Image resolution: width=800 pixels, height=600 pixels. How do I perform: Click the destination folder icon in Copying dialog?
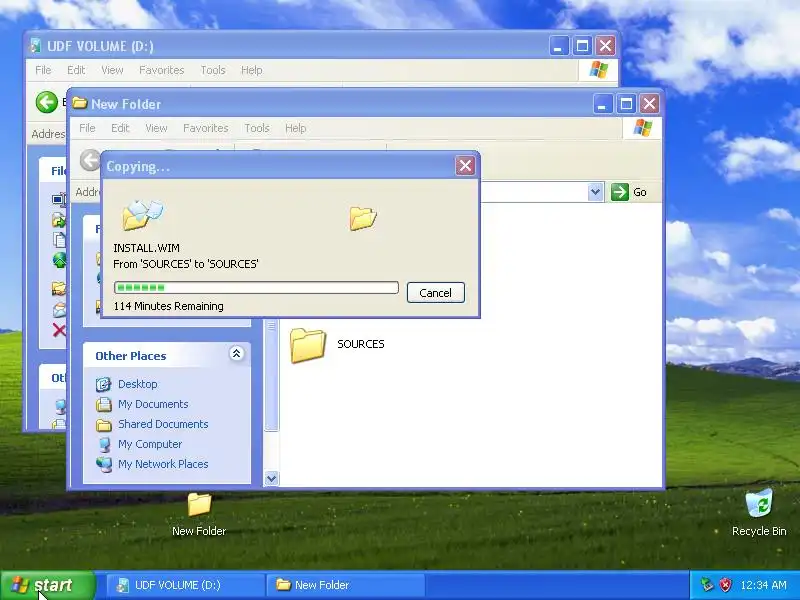(x=363, y=218)
